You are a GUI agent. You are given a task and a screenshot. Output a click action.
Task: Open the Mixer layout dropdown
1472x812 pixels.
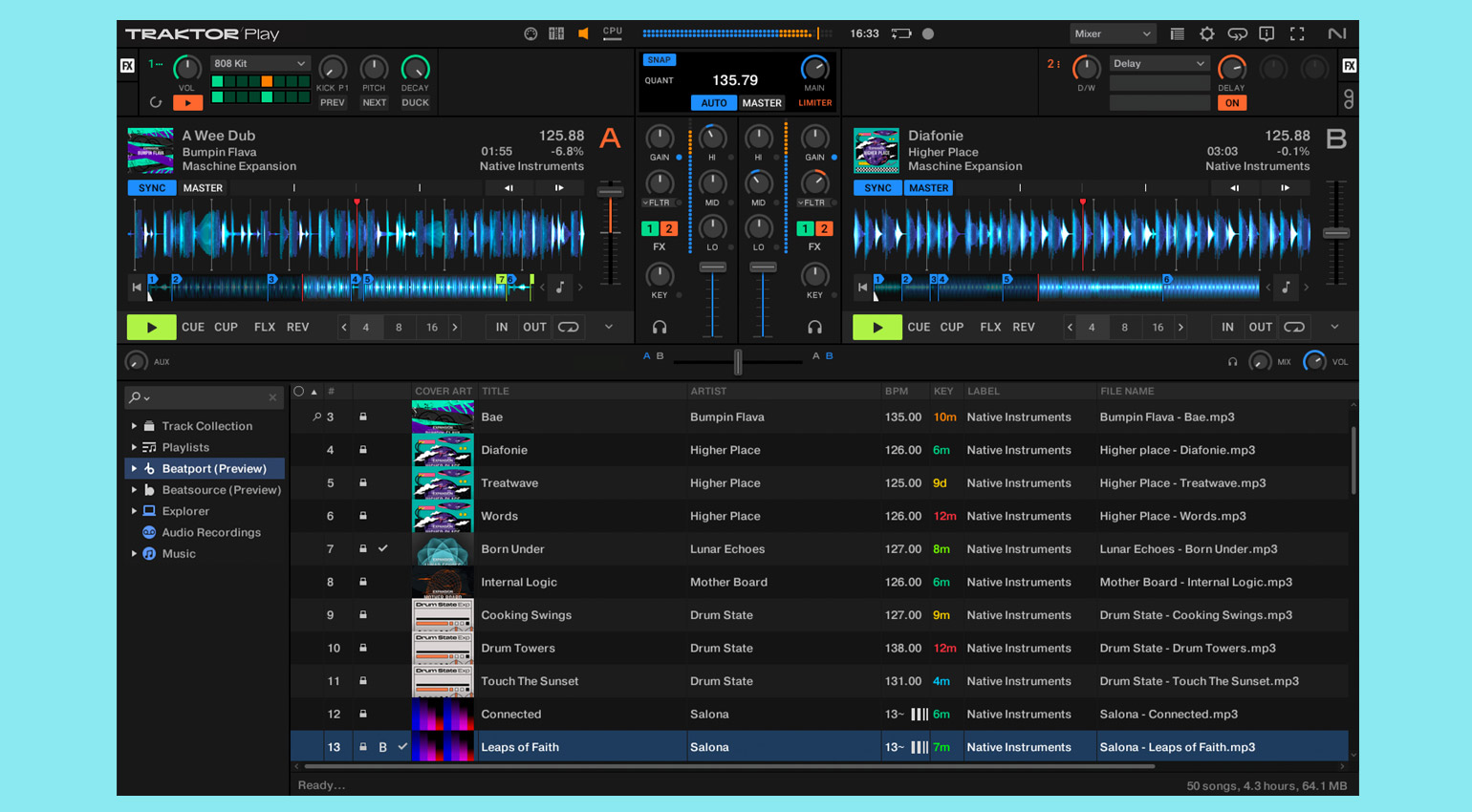point(1112,34)
